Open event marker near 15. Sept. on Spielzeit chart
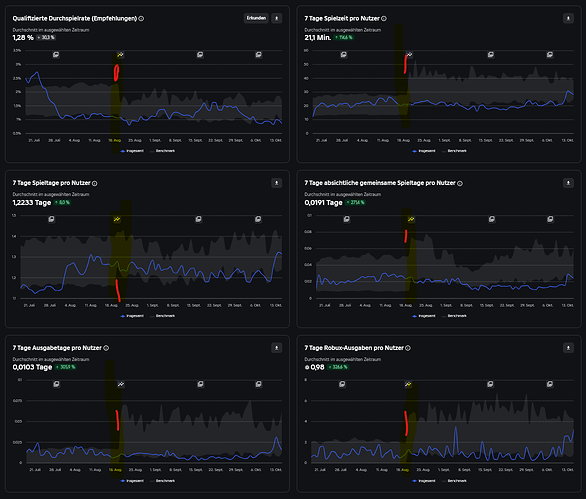This screenshot has height=499, width=586. tap(491, 55)
